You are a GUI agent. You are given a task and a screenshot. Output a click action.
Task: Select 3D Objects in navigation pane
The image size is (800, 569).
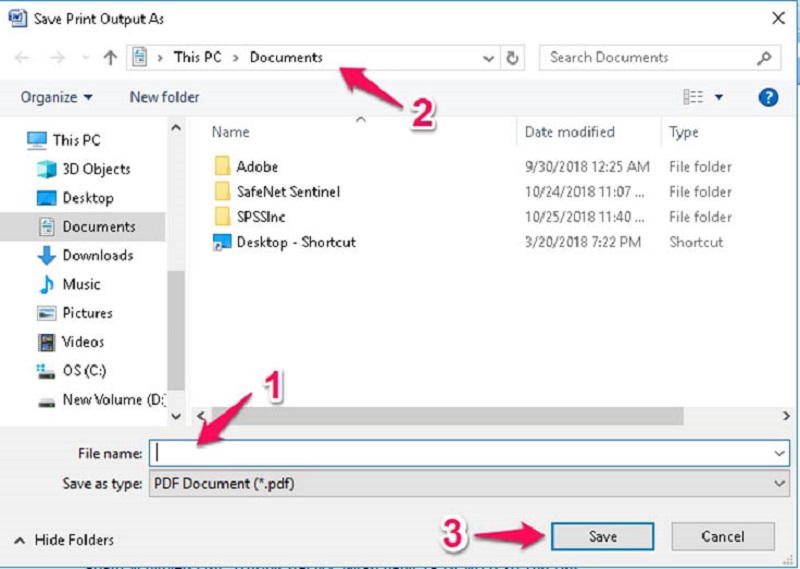tap(84, 169)
